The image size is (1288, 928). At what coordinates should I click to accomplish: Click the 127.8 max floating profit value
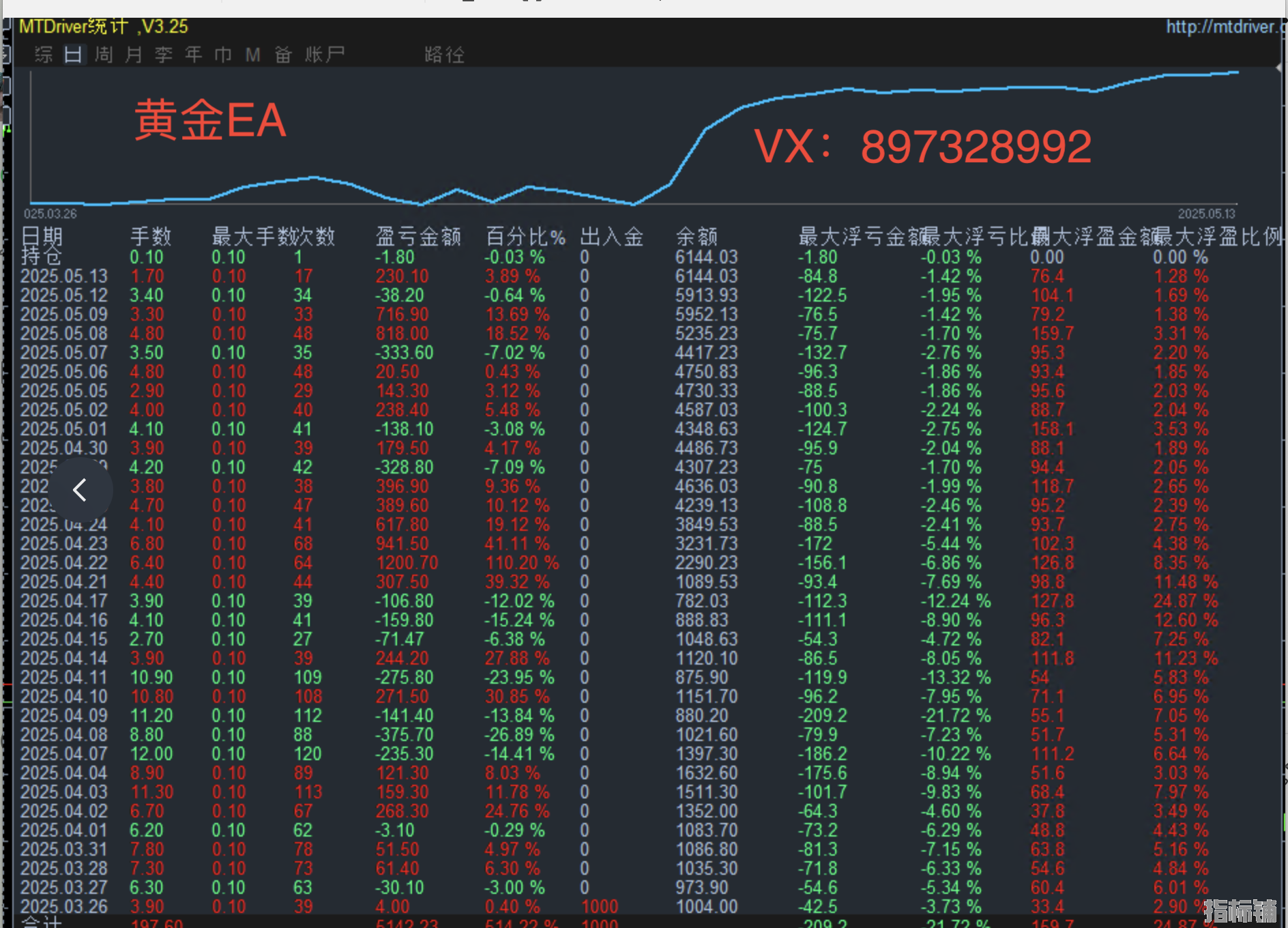pyautogui.click(x=1052, y=601)
